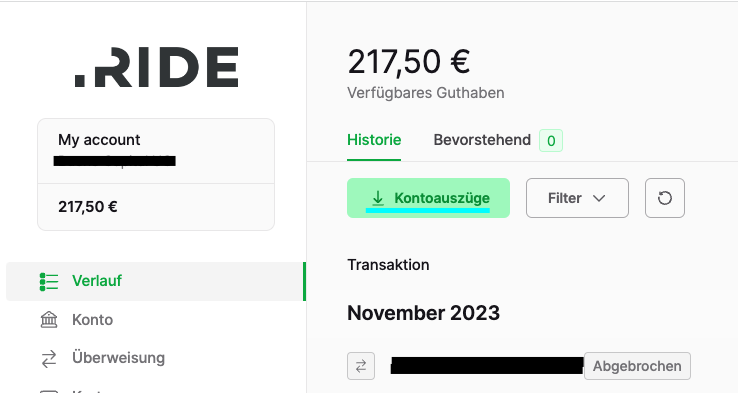
Task: Download Kontoauszüge statements
Action: click(428, 198)
